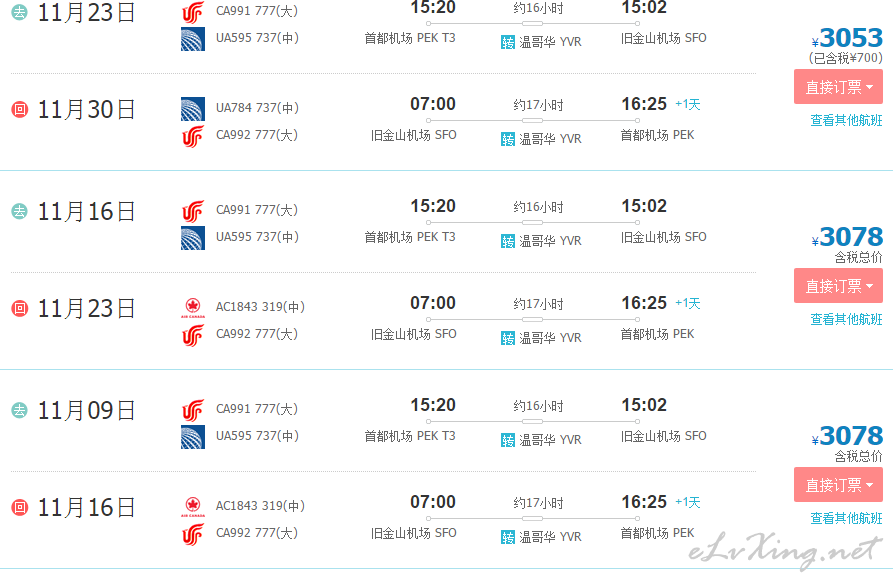The height and width of the screenshot is (584, 893).
Task: Click the Air Canada logo beside AC1843 on 11月23日
Action: tap(192, 308)
